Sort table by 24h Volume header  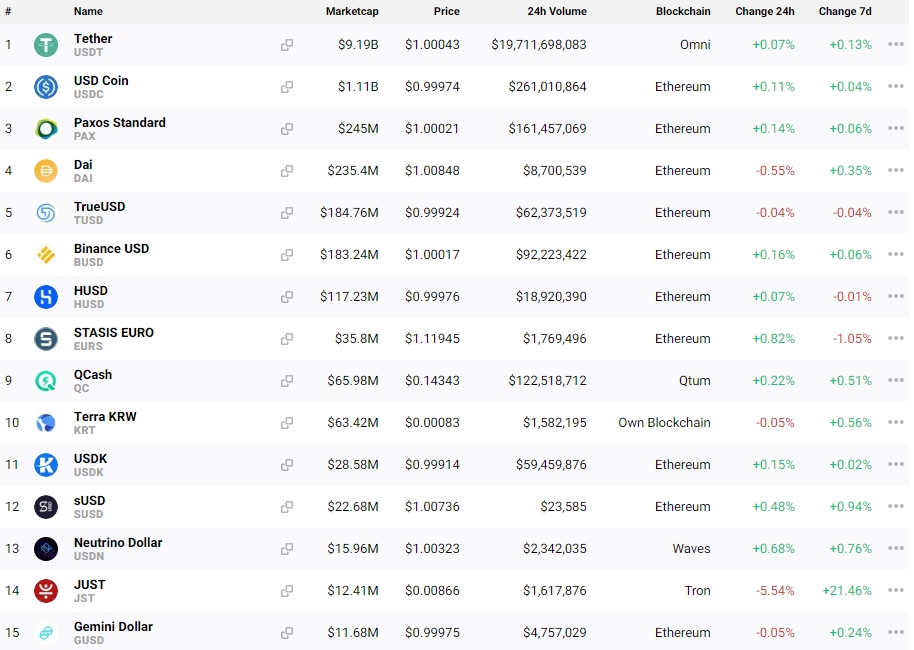click(557, 11)
